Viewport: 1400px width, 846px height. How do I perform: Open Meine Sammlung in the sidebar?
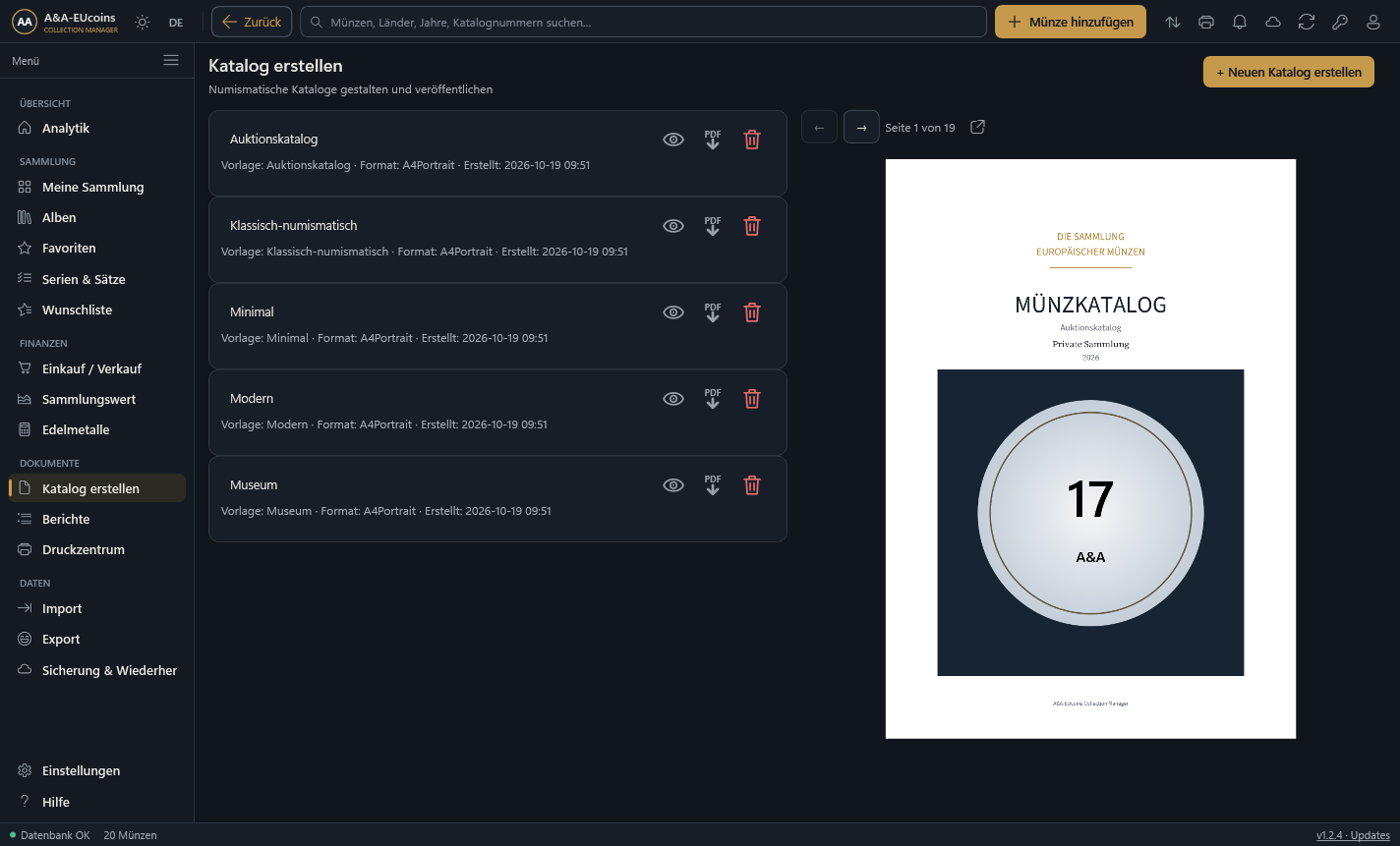[x=96, y=187]
